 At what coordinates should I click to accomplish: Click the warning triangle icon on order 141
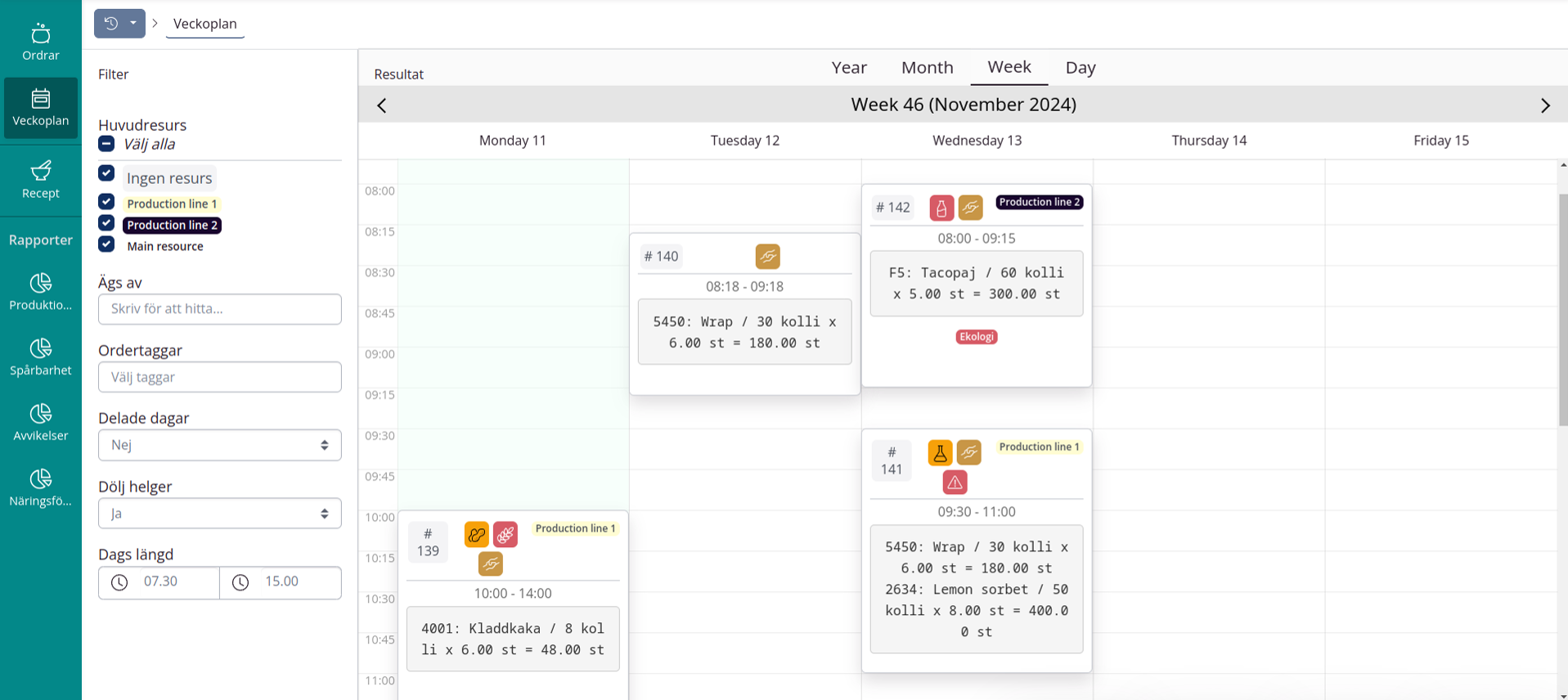point(955,482)
